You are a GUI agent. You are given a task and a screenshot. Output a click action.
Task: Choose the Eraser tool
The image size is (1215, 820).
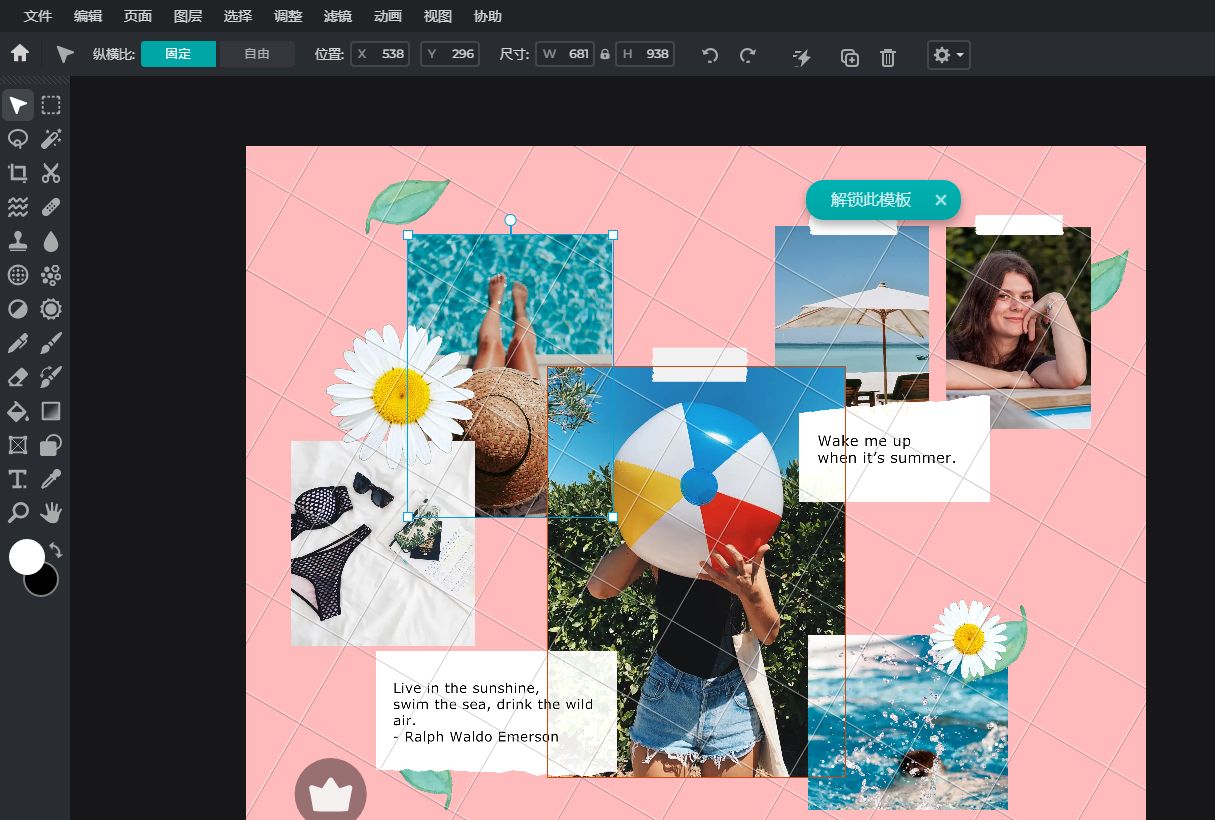pyautogui.click(x=18, y=377)
